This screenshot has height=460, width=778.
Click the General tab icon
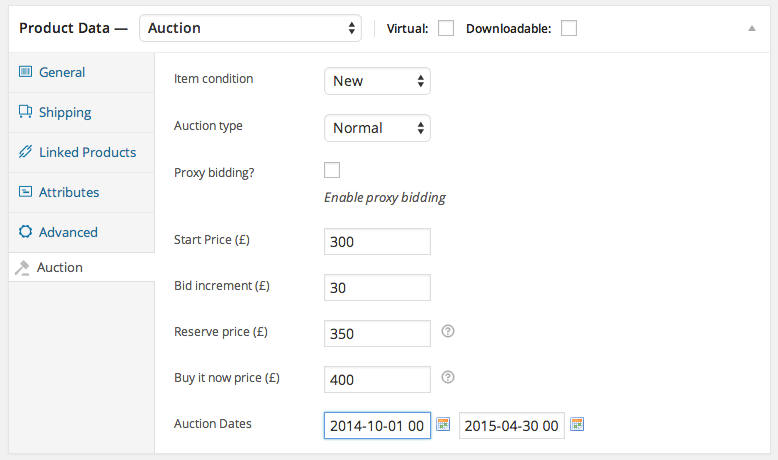click(x=26, y=72)
